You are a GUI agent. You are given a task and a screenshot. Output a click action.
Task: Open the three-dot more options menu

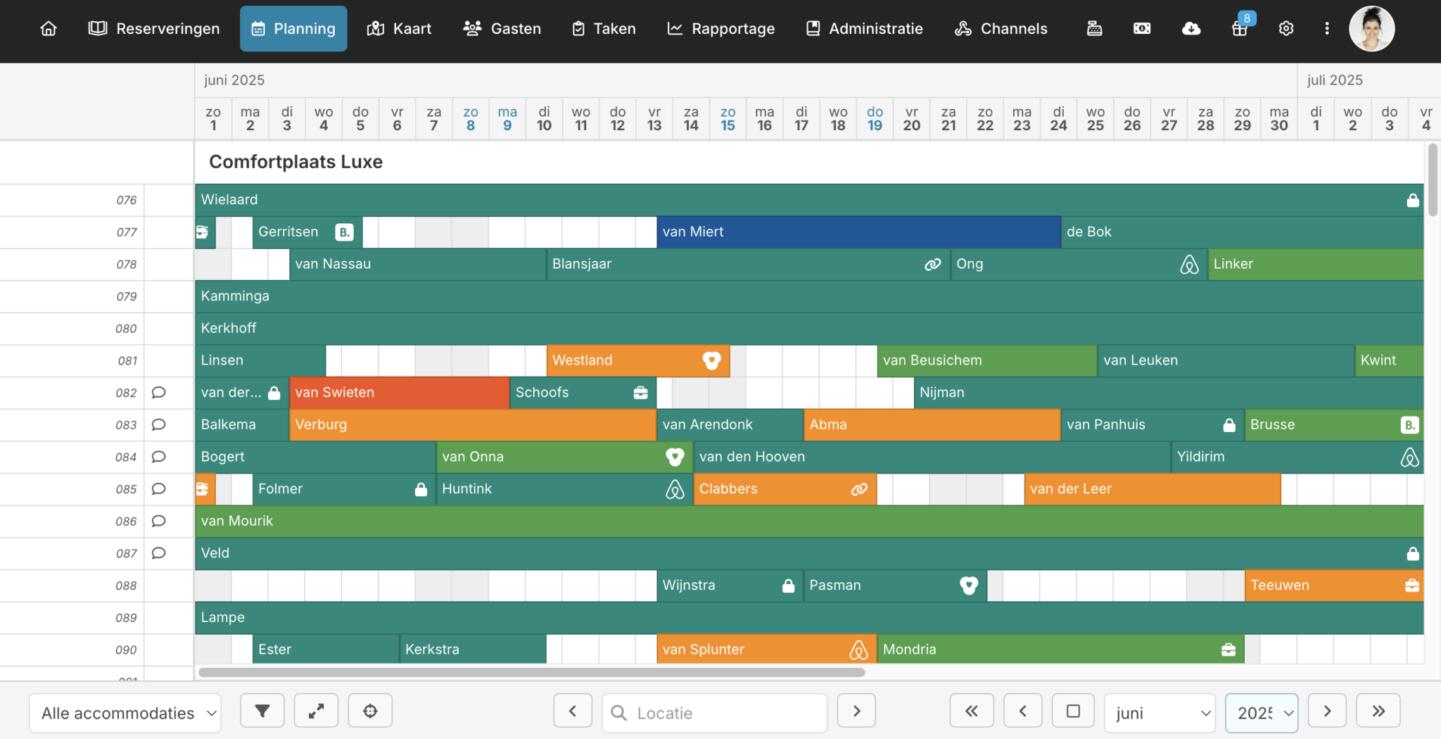[x=1327, y=29]
